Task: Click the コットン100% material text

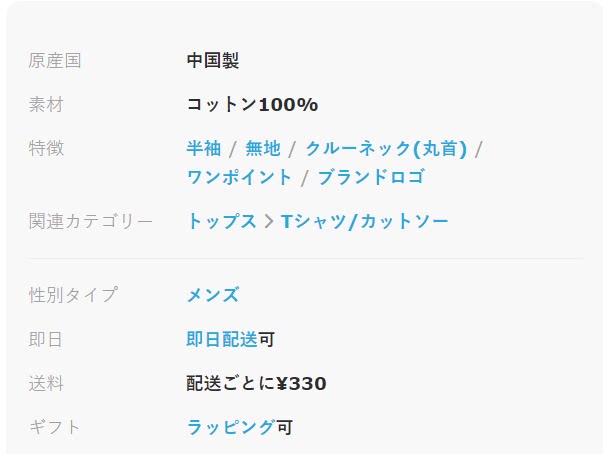Action: [x=252, y=105]
